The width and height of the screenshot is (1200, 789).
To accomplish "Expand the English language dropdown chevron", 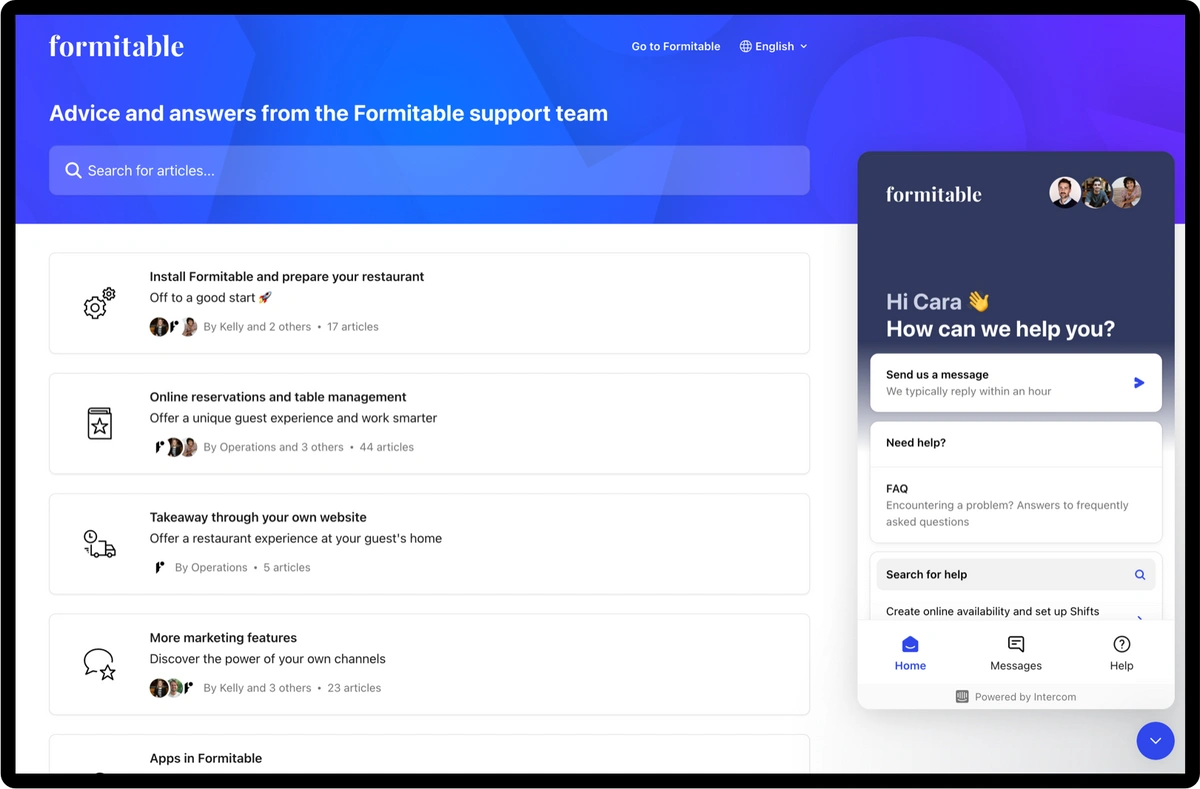I will point(804,46).
